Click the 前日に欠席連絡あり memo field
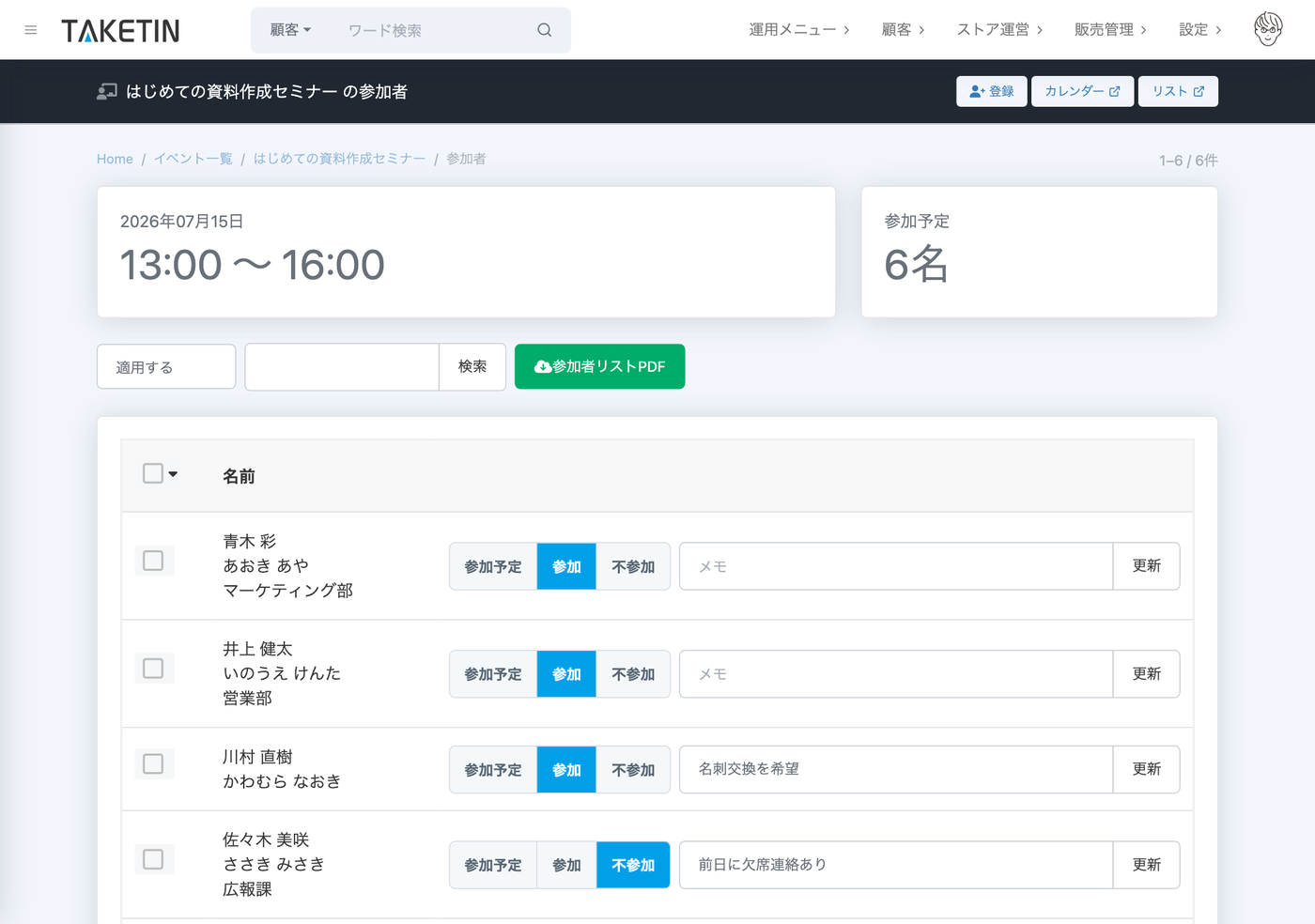The width and height of the screenshot is (1315, 924). click(x=896, y=865)
